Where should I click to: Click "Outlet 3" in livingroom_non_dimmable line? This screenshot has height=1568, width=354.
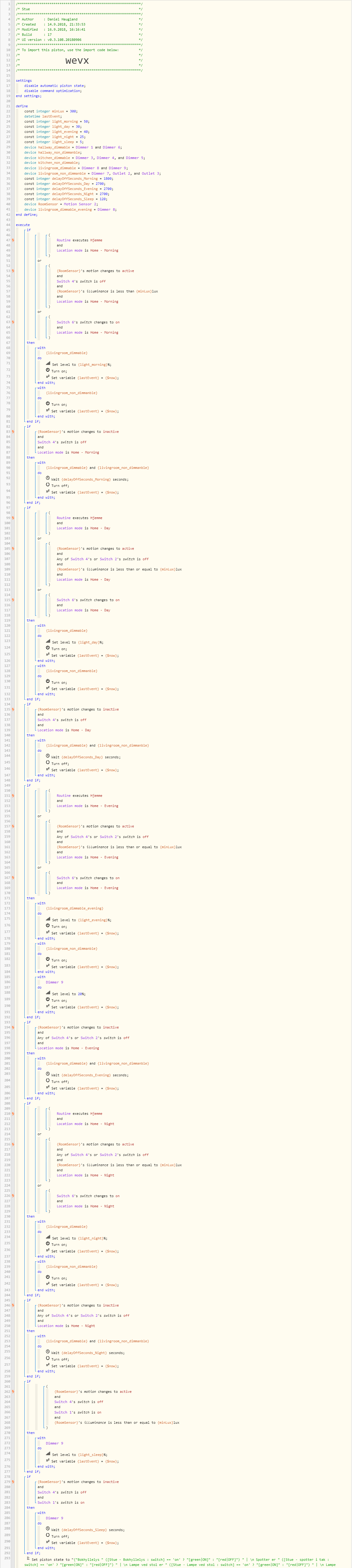[x=151, y=173]
